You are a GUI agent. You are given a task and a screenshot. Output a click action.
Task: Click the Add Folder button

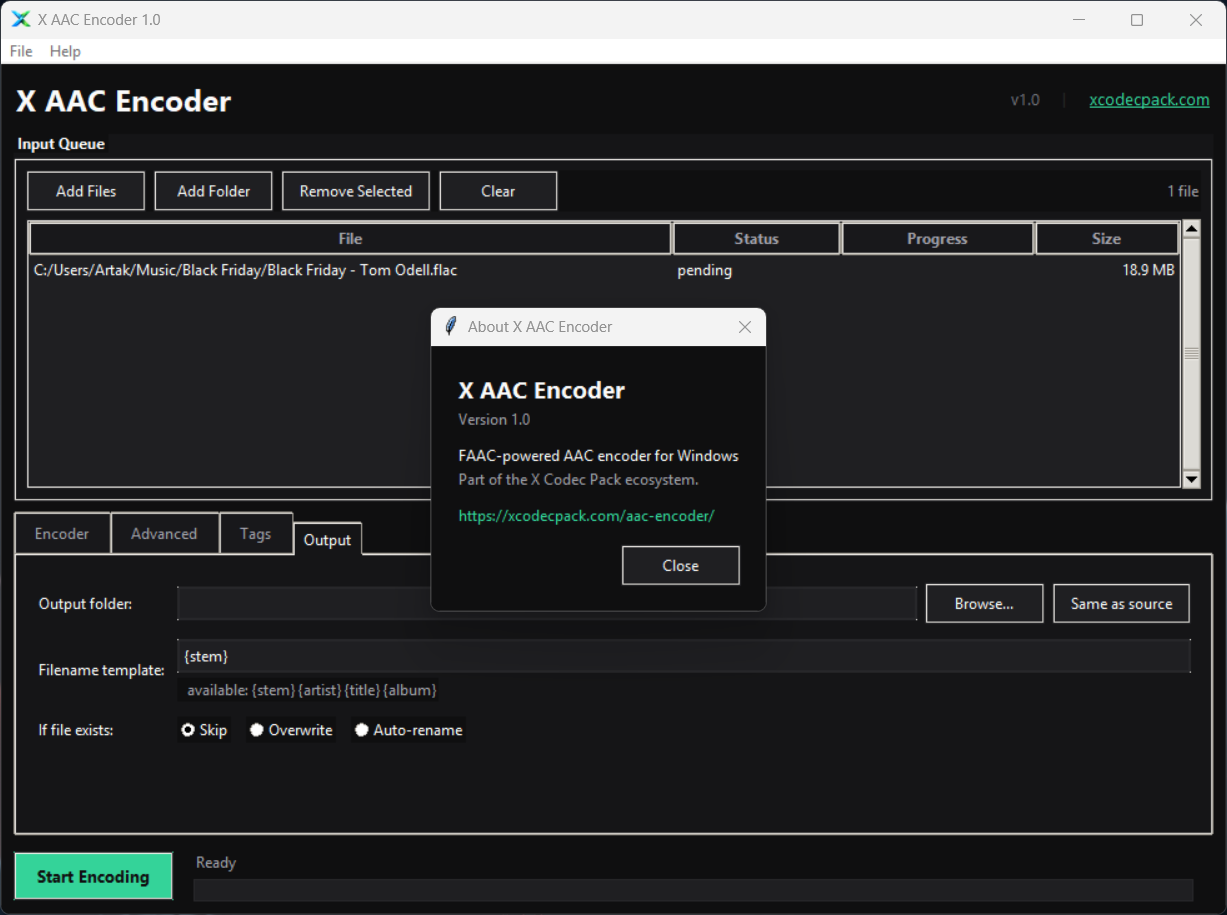tap(213, 191)
